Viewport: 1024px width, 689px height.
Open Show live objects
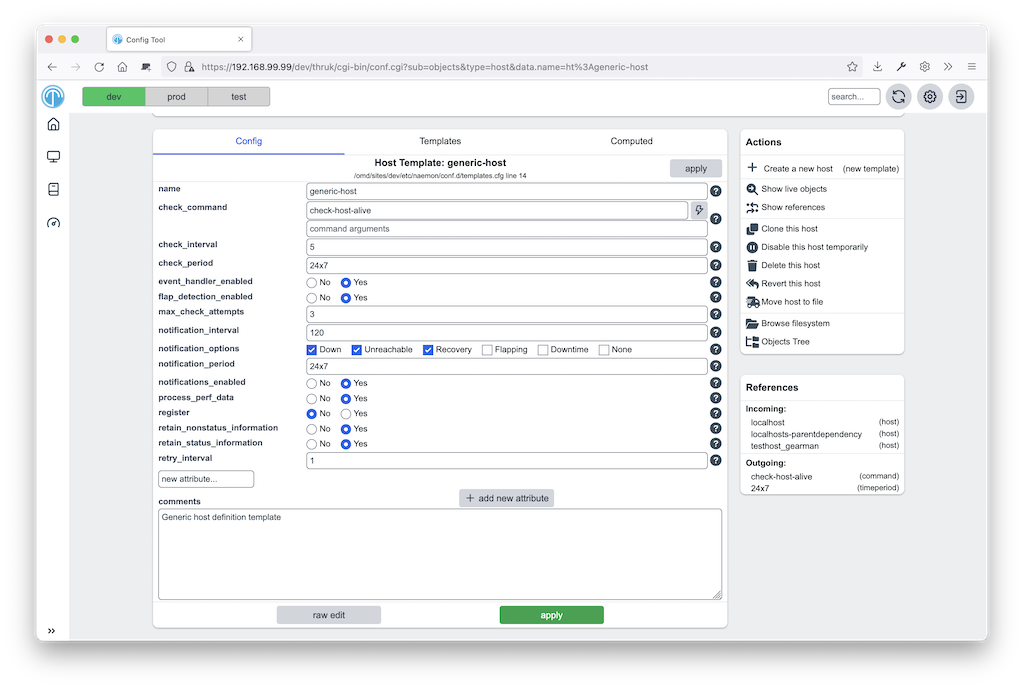[793, 189]
